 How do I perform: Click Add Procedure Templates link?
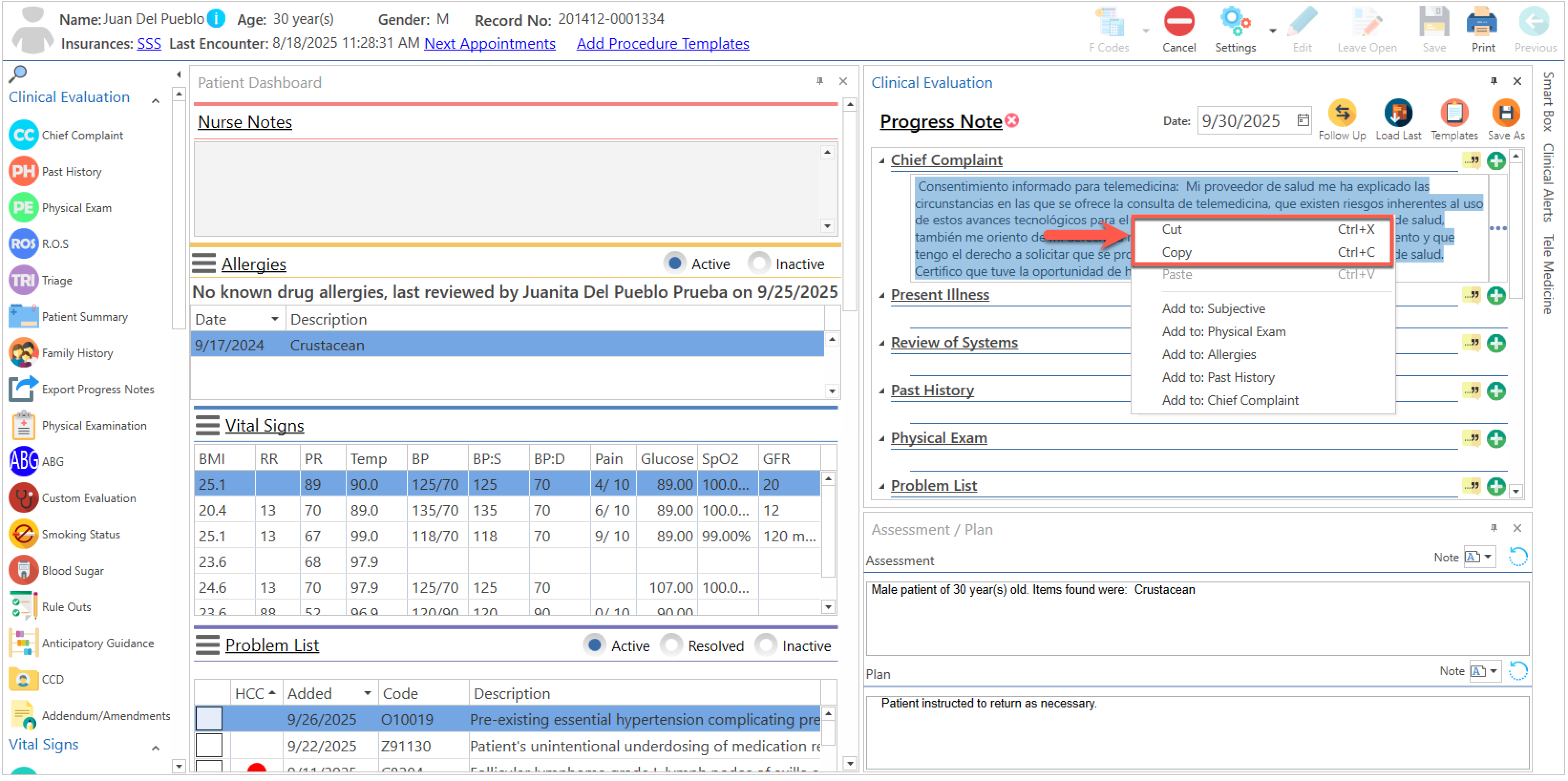[662, 44]
